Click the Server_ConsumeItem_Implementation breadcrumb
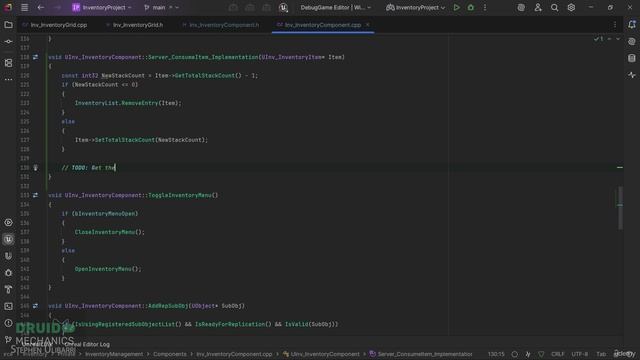 click(421, 354)
